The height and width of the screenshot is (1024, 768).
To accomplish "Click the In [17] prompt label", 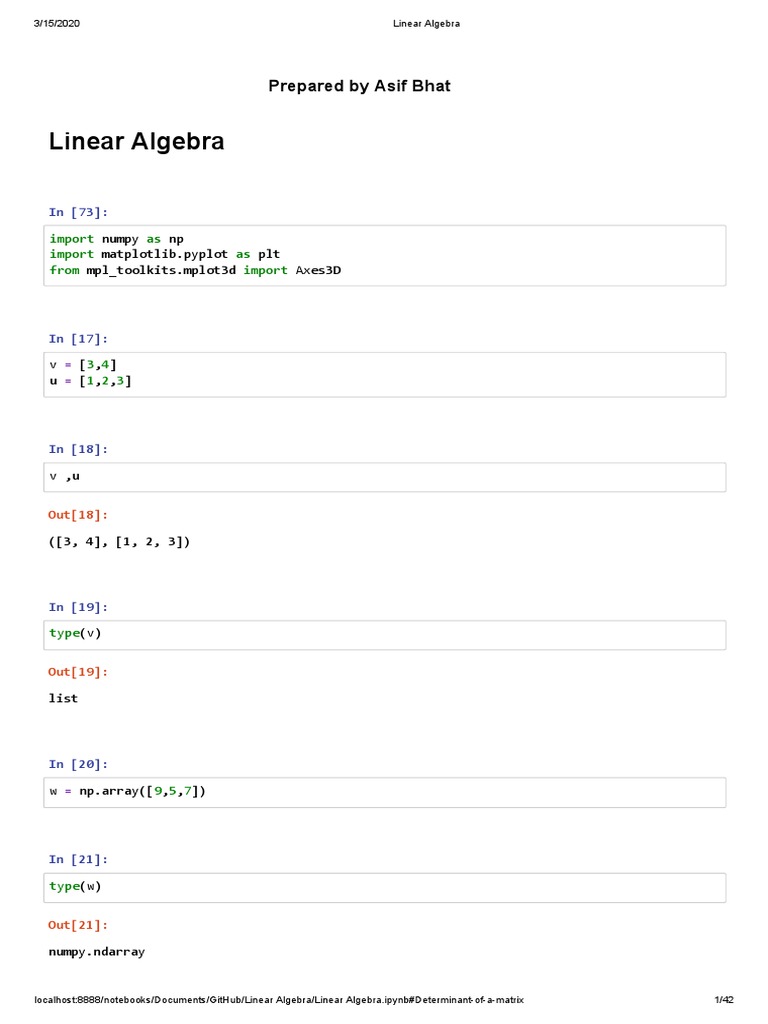I will [x=79, y=339].
